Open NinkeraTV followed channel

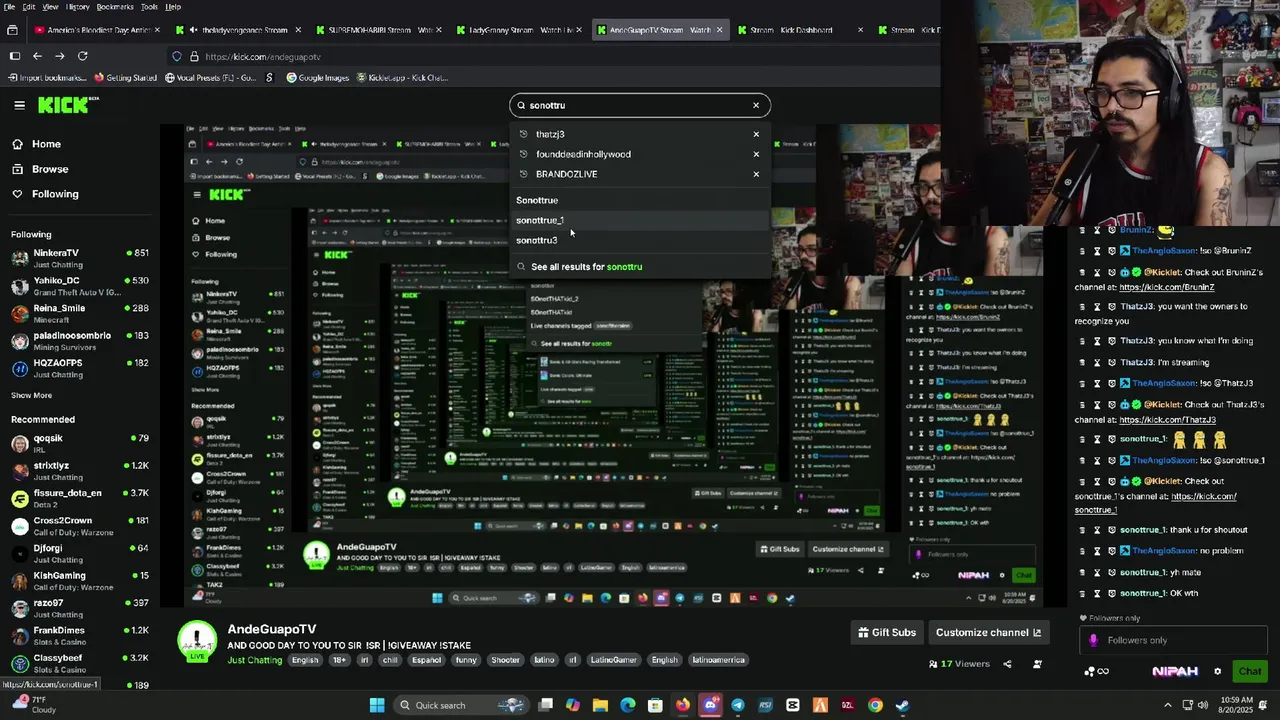(80, 257)
